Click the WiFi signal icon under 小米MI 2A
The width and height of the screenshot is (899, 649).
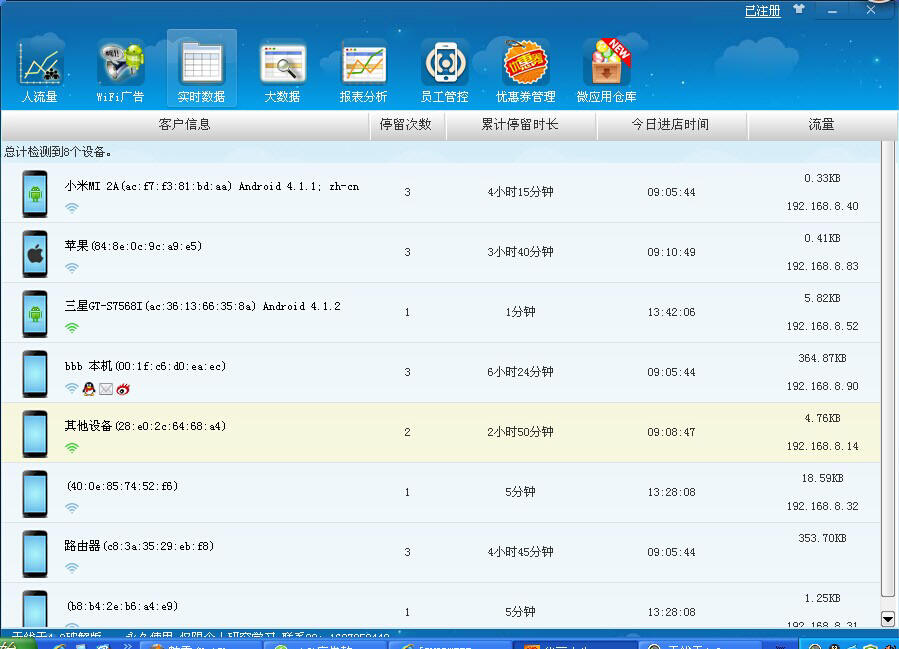tap(72, 208)
